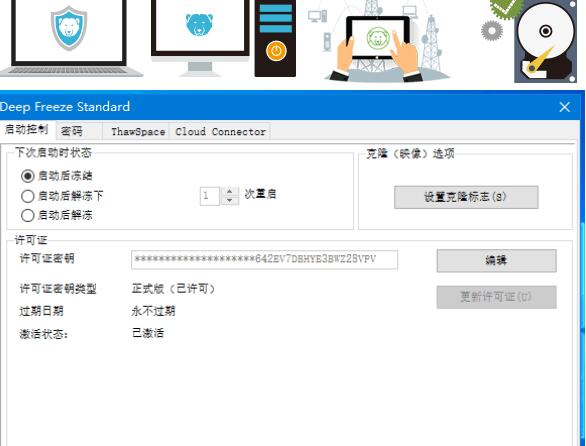Click the 过期日期 label

41,311
